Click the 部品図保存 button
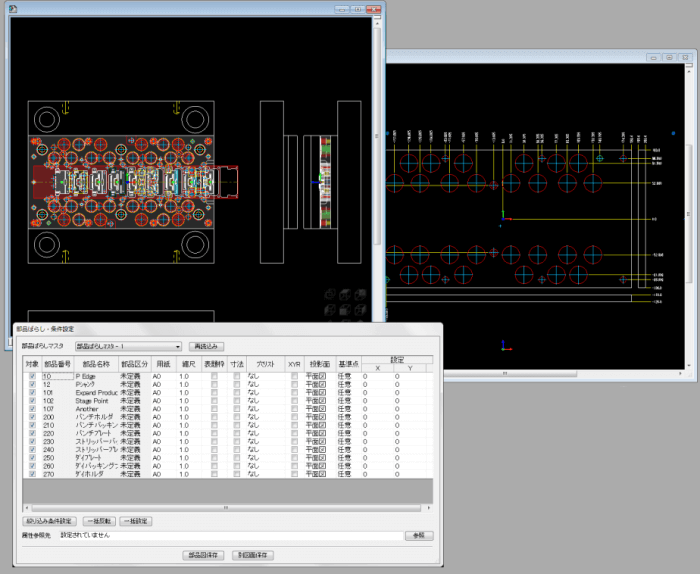The image size is (700, 574). [x=203, y=555]
